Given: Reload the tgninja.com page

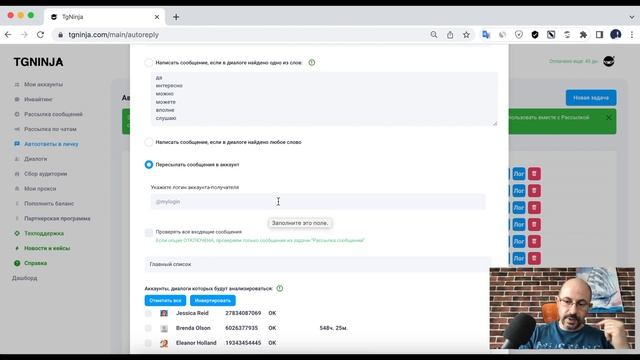Looking at the screenshot, I should (40, 35).
